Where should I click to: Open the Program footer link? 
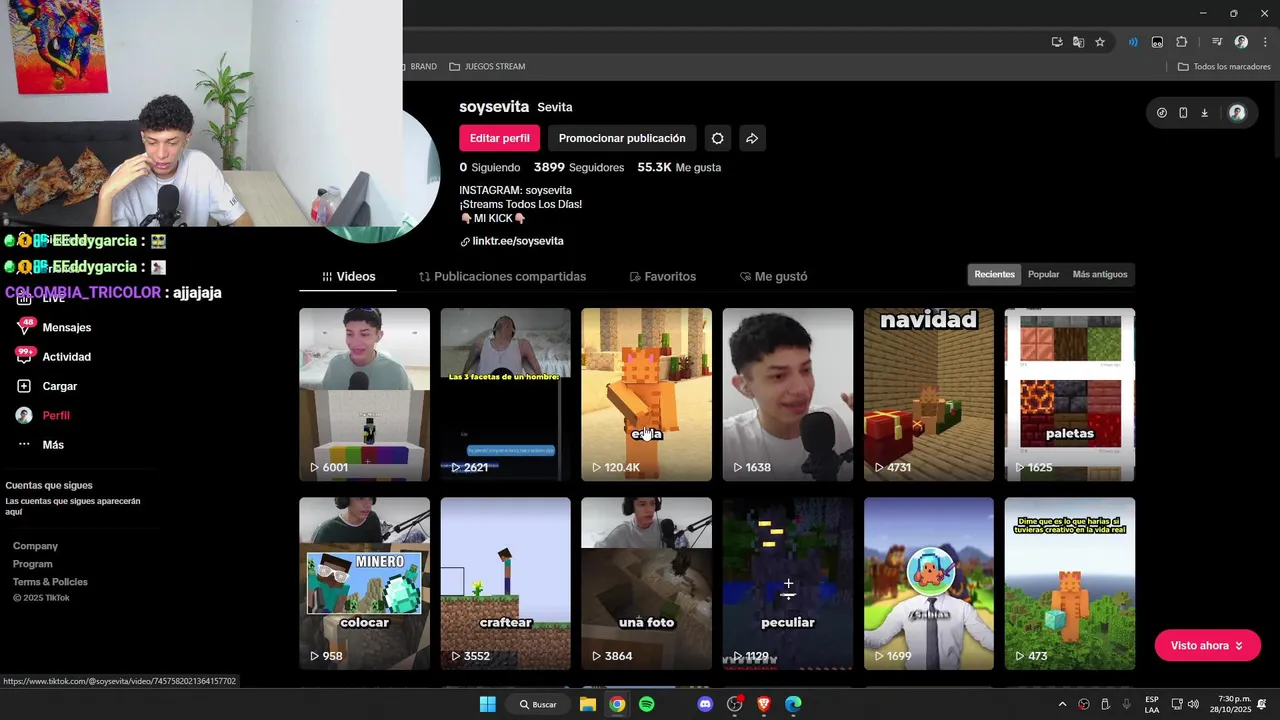[32, 564]
